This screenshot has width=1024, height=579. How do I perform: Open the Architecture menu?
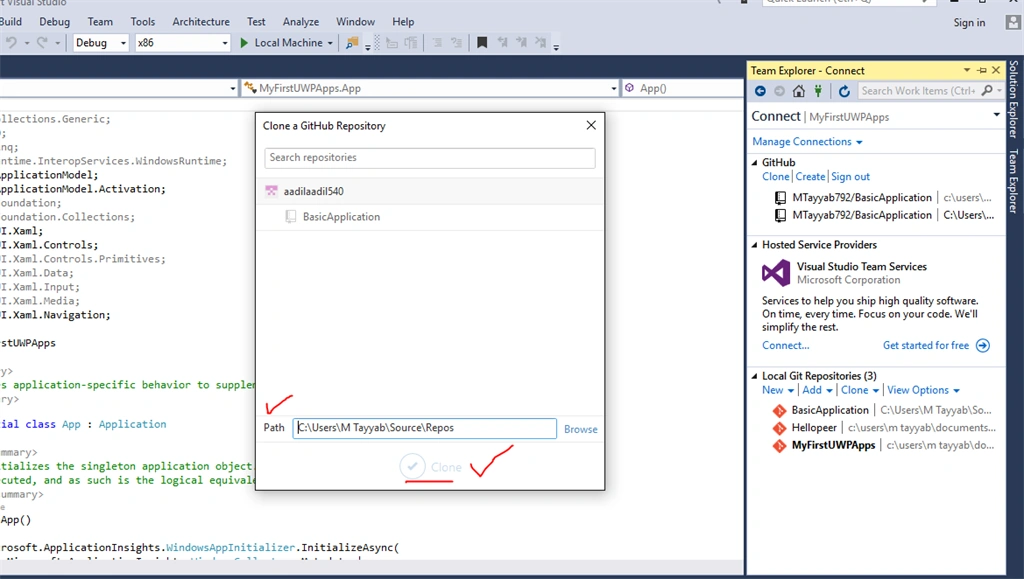(x=200, y=22)
